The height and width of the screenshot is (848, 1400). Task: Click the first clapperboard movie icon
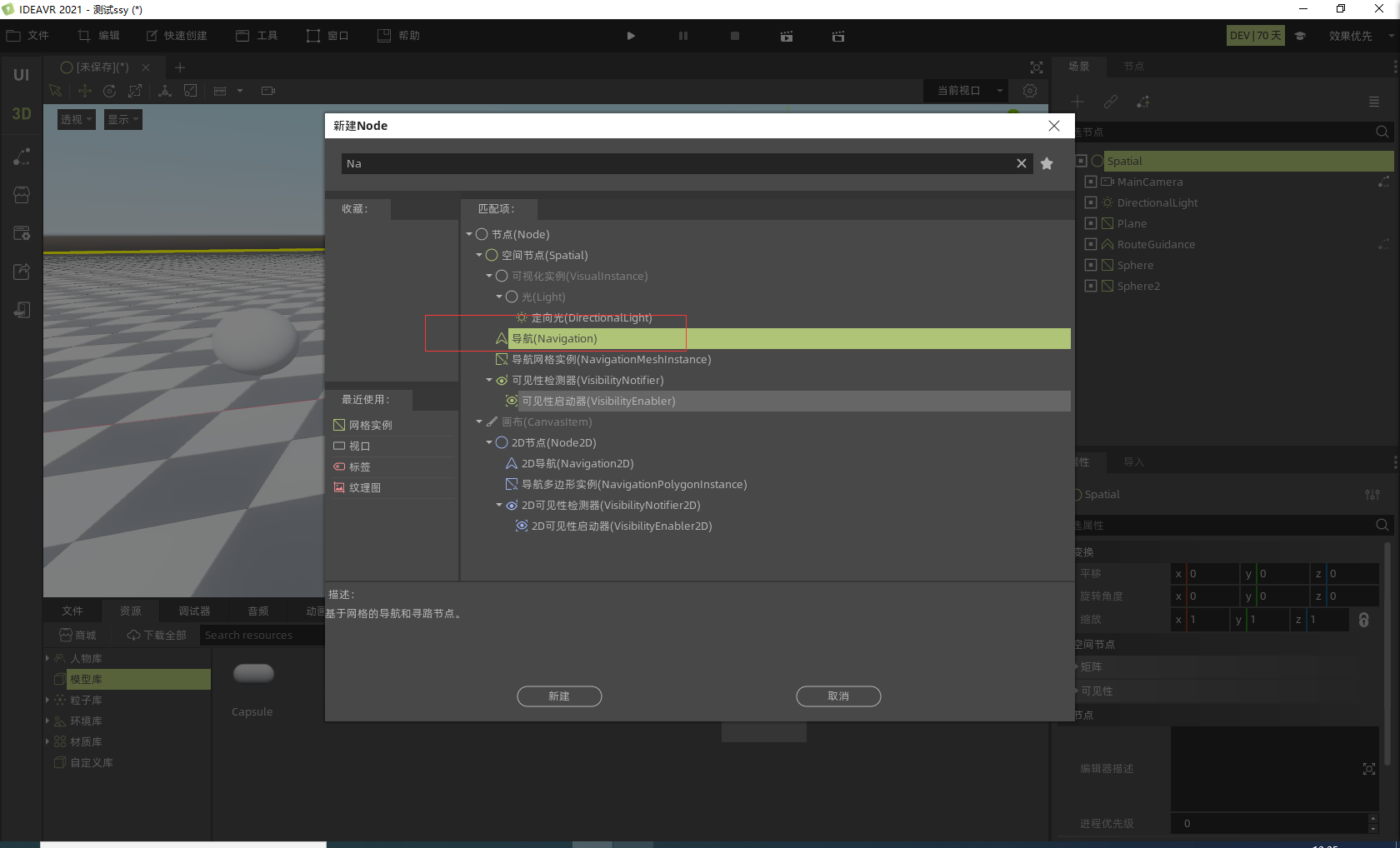[787, 36]
